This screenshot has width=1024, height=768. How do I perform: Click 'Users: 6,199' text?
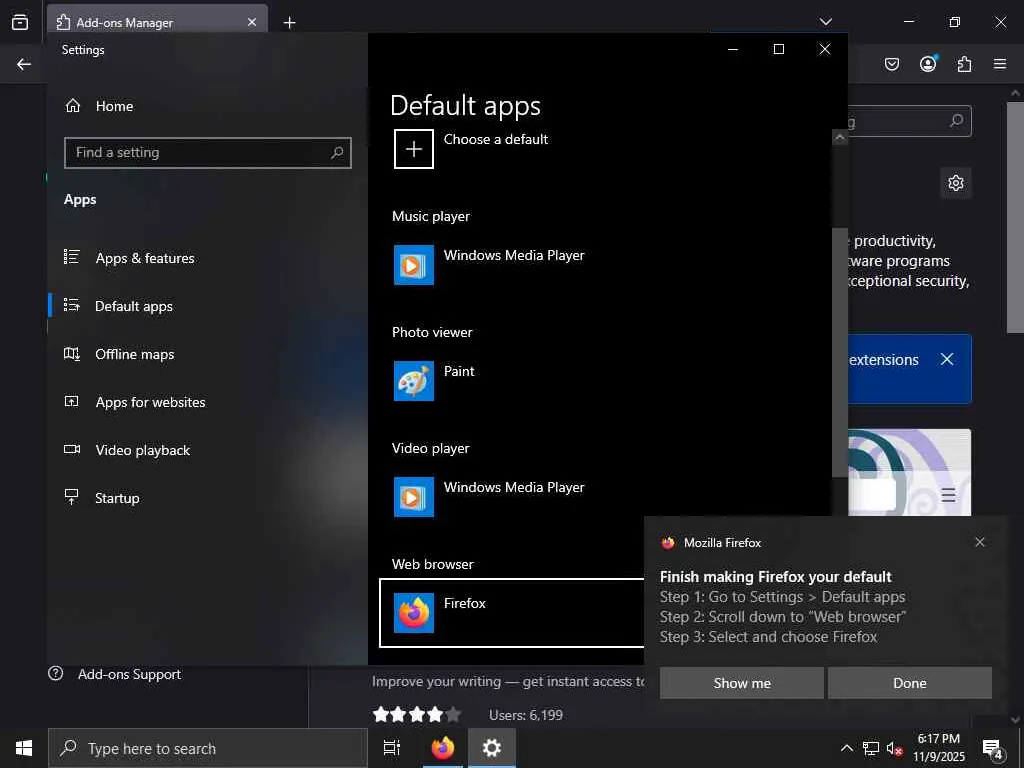(526, 715)
